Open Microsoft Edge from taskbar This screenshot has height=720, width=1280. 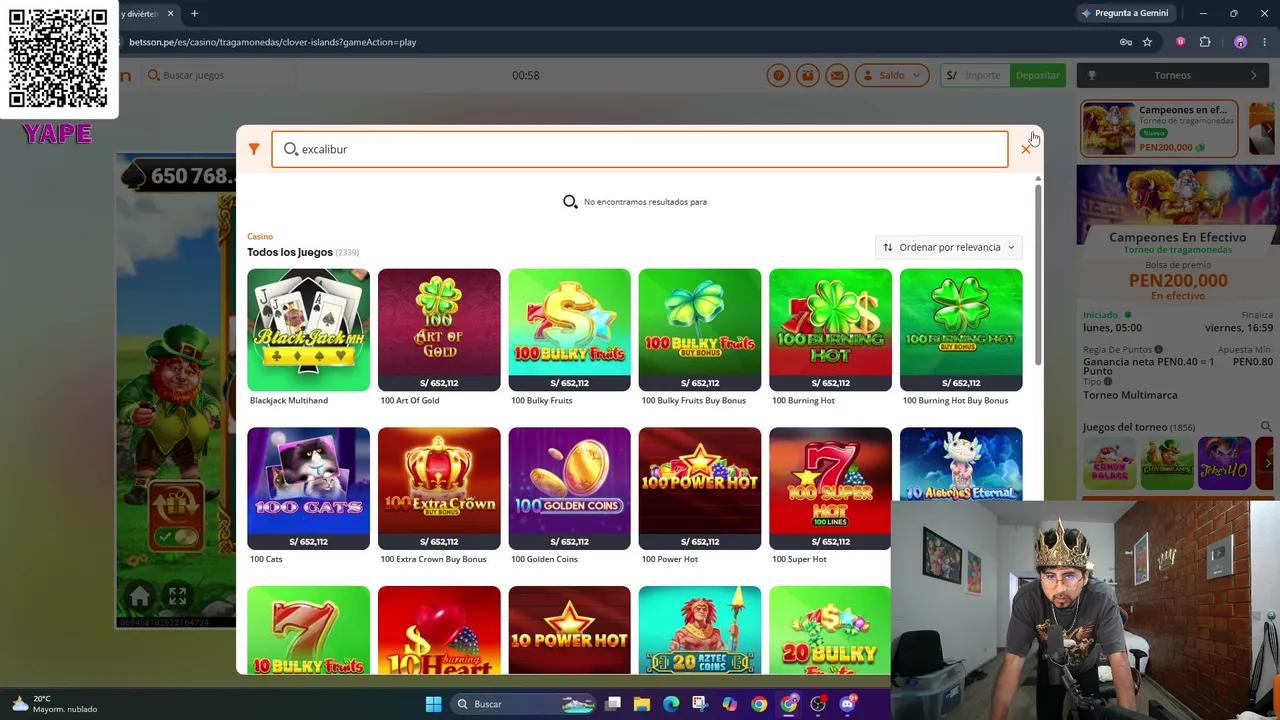[x=671, y=704]
